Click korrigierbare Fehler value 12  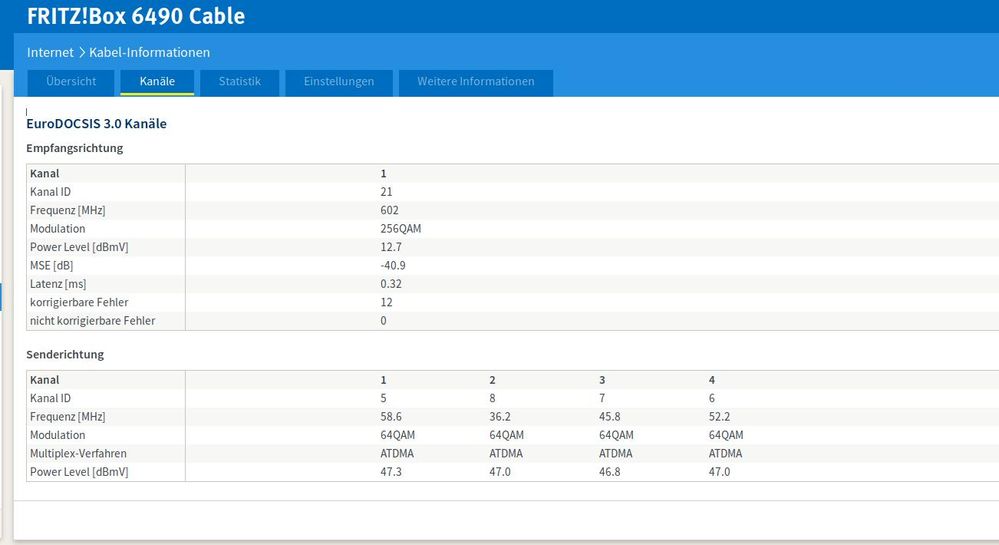(x=386, y=303)
